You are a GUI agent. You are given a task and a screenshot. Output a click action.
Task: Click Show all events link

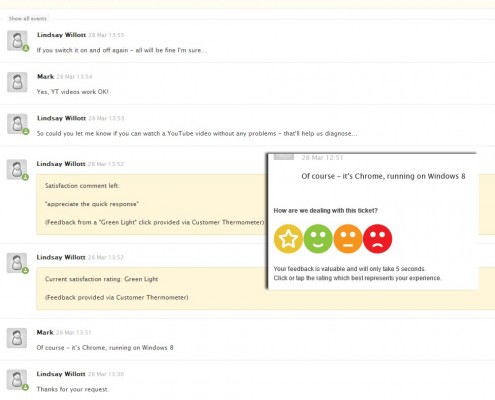click(x=28, y=19)
